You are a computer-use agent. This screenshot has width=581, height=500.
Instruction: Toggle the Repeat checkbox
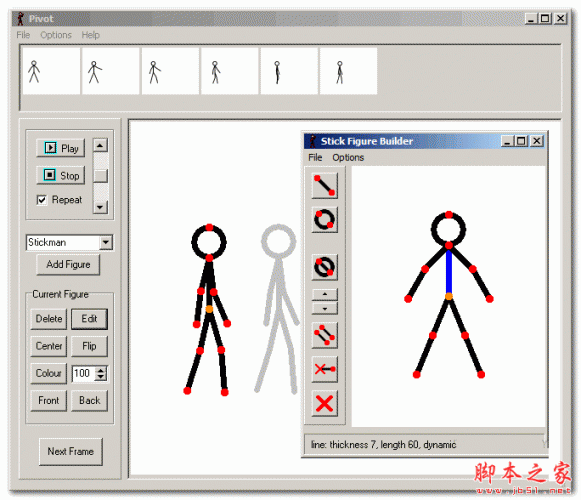click(42, 200)
